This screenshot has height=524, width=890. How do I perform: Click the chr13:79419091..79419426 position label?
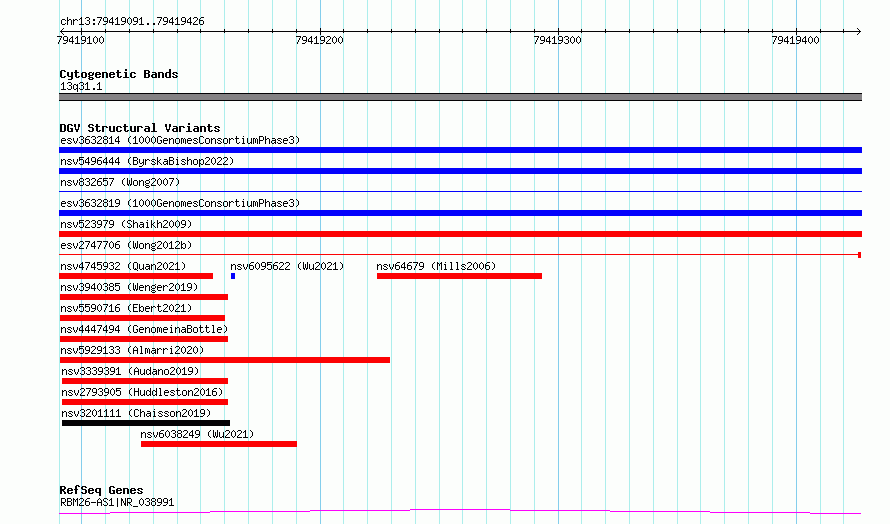click(132, 22)
